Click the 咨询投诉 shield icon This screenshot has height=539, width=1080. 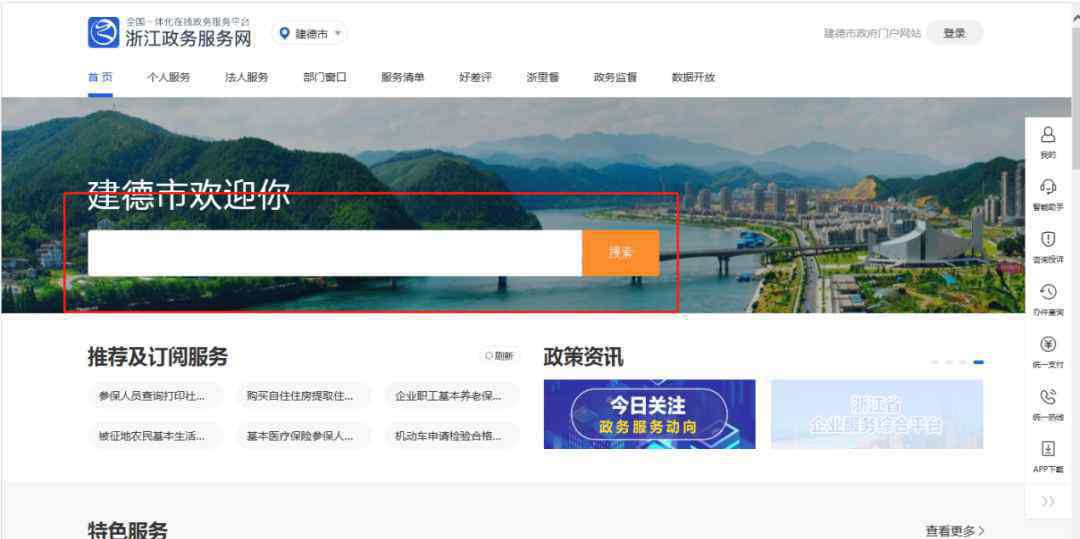1048,239
